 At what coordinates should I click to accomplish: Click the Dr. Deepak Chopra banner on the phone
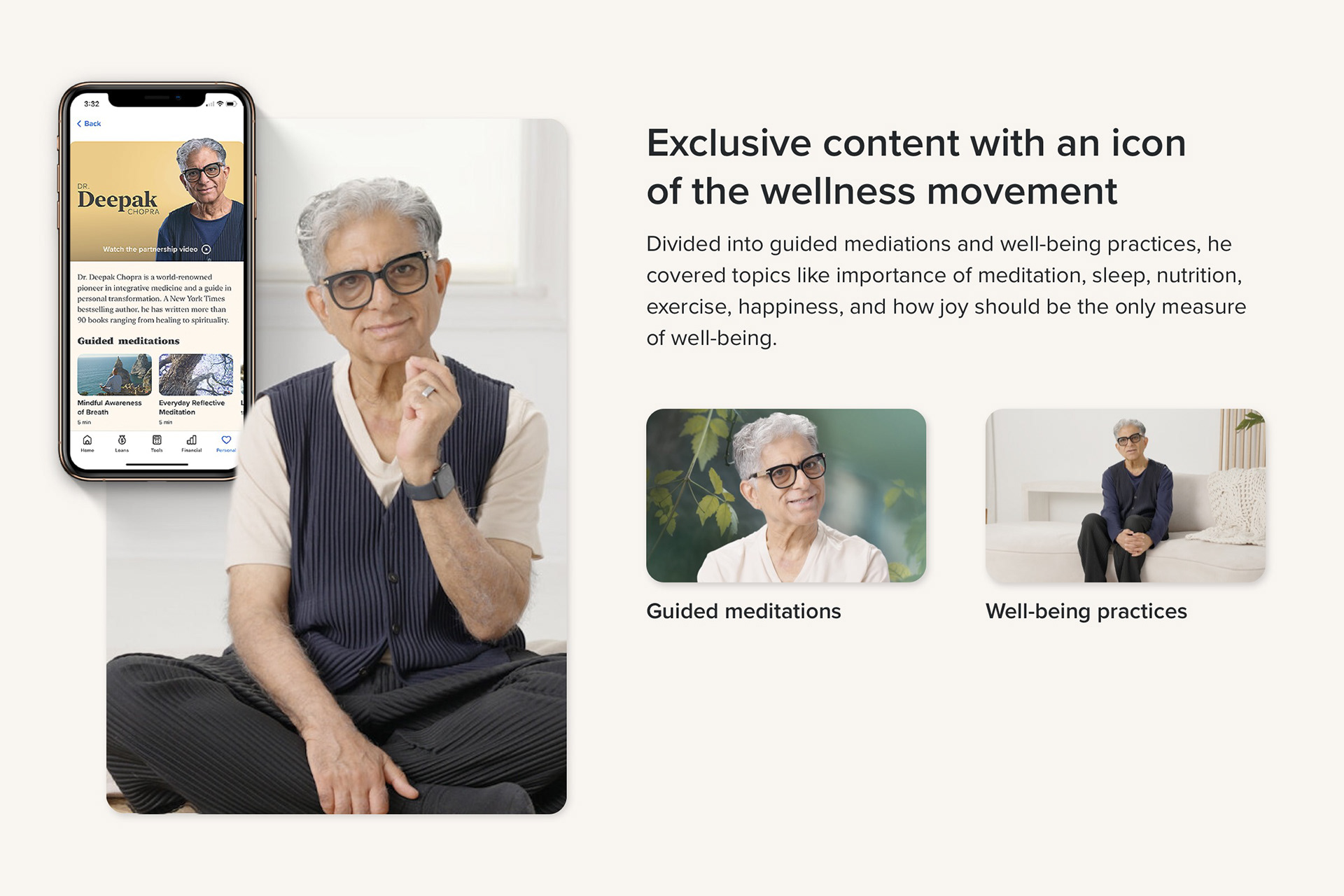(157, 201)
